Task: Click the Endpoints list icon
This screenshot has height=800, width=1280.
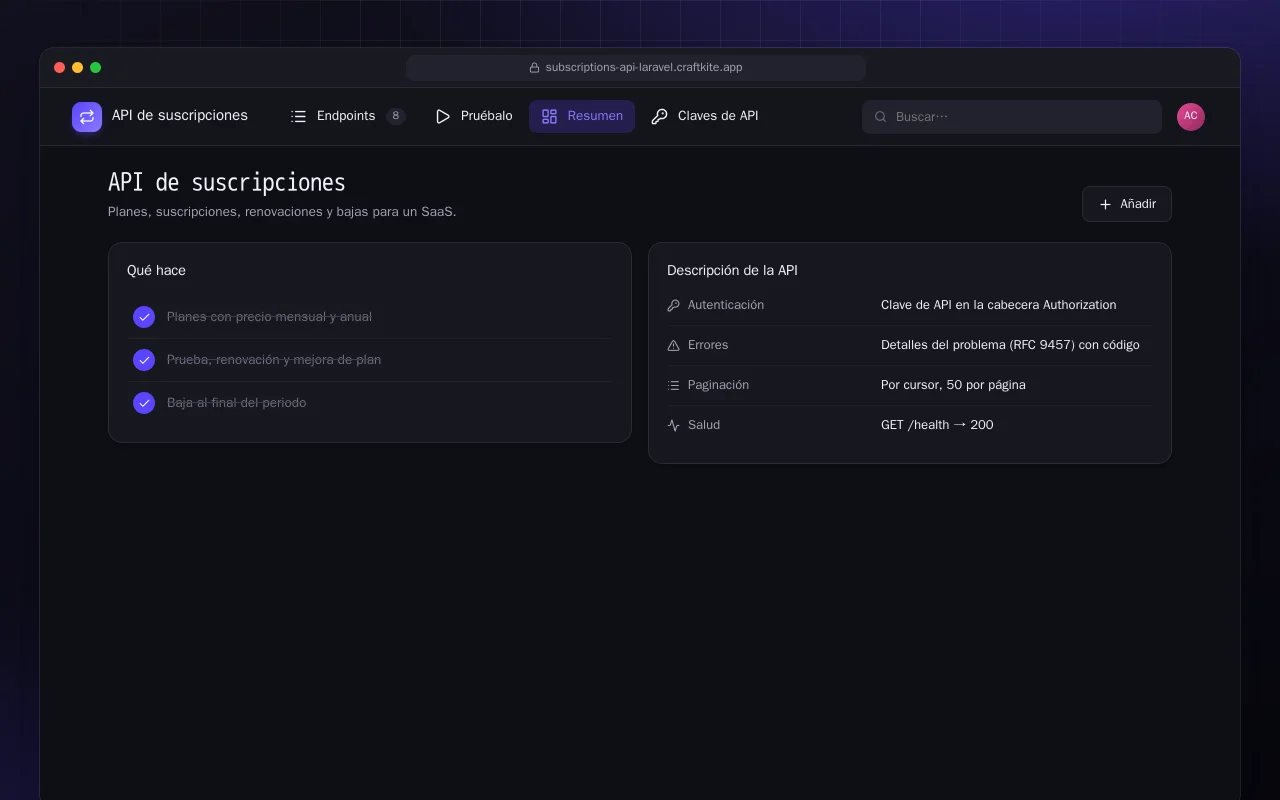Action: tap(298, 116)
